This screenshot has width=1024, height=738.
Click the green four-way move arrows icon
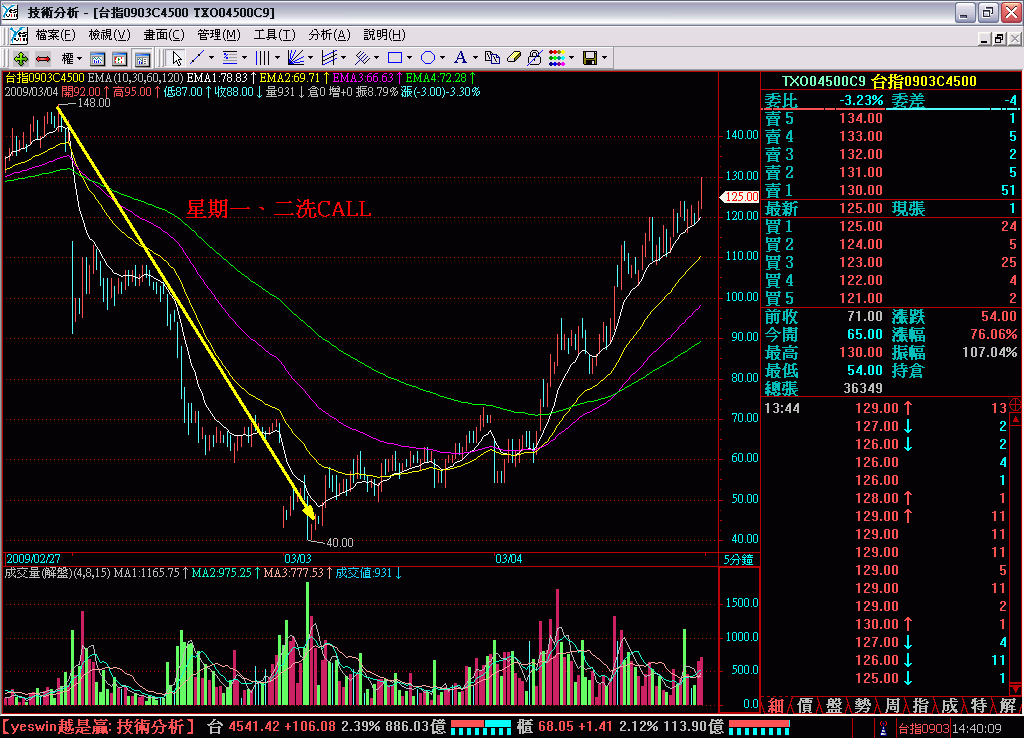pos(20,59)
